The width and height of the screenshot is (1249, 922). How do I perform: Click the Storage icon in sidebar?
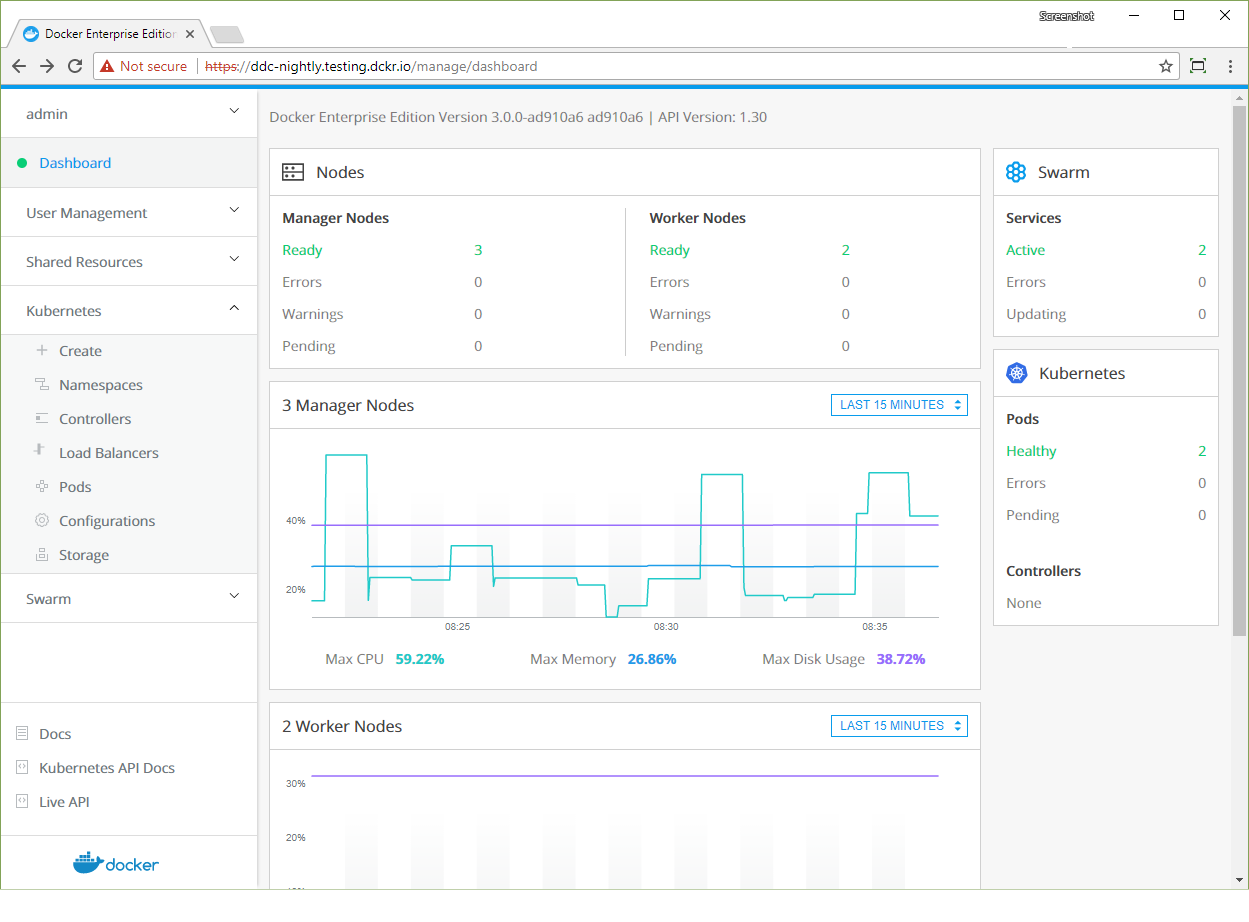pyautogui.click(x=41, y=555)
